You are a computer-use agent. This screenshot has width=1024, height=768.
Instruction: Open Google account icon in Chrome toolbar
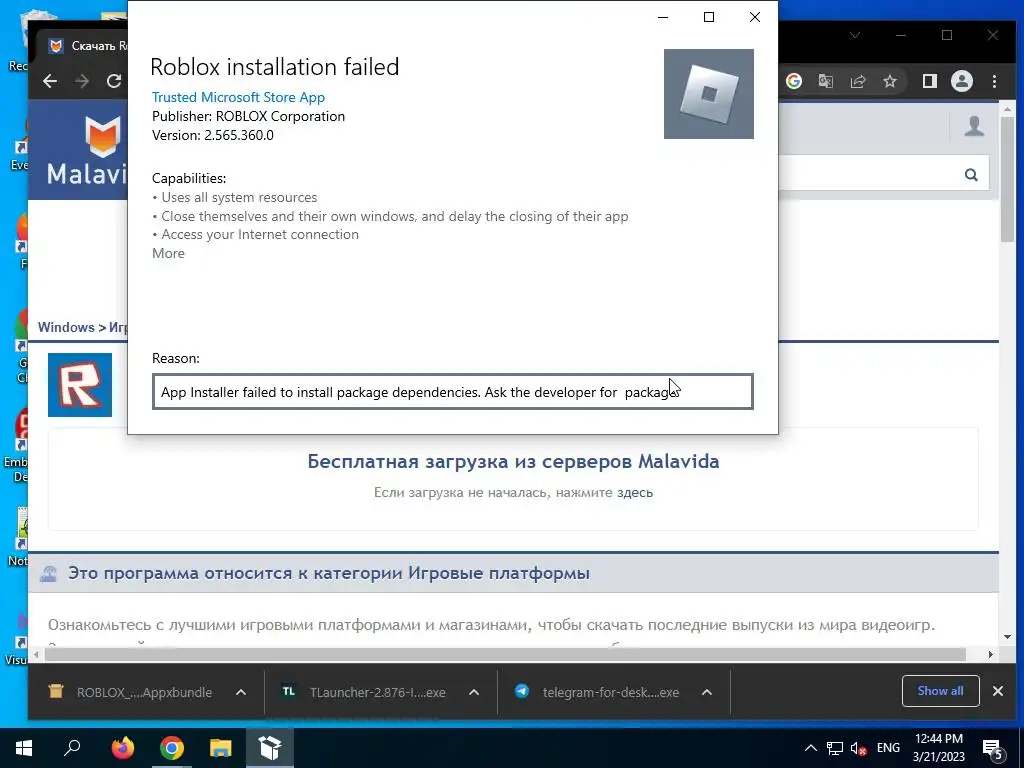click(x=794, y=81)
